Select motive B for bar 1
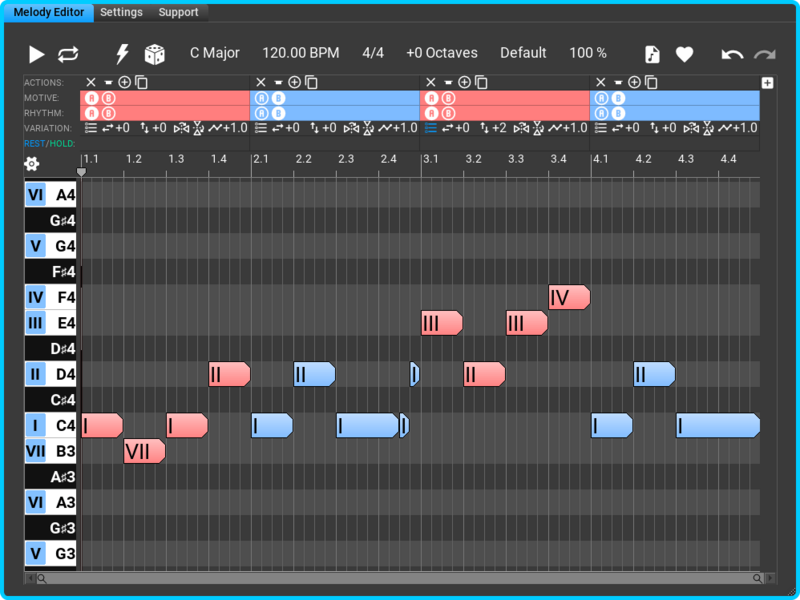800x600 pixels. [108, 98]
